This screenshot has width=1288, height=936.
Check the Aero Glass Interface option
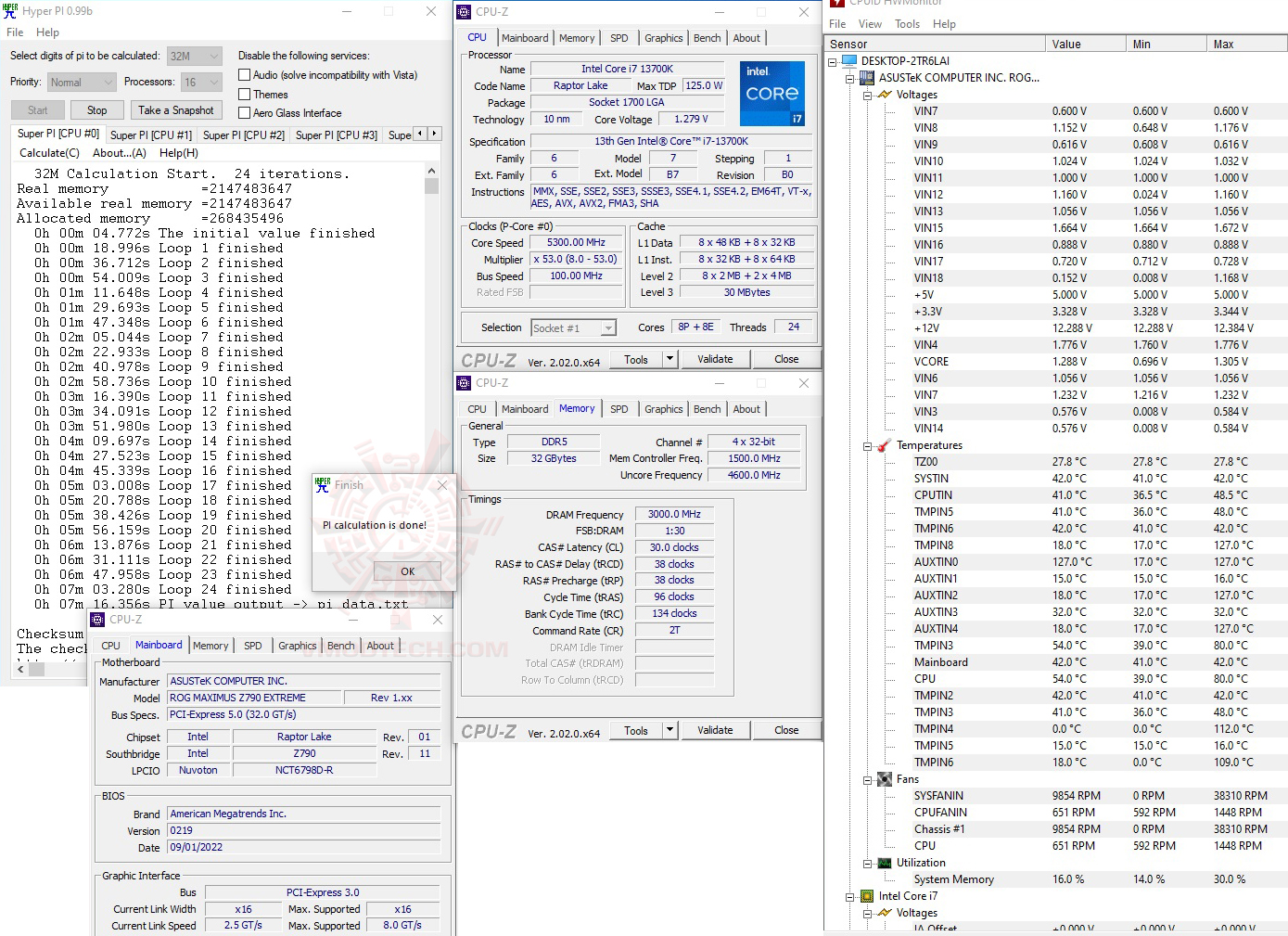tap(245, 113)
